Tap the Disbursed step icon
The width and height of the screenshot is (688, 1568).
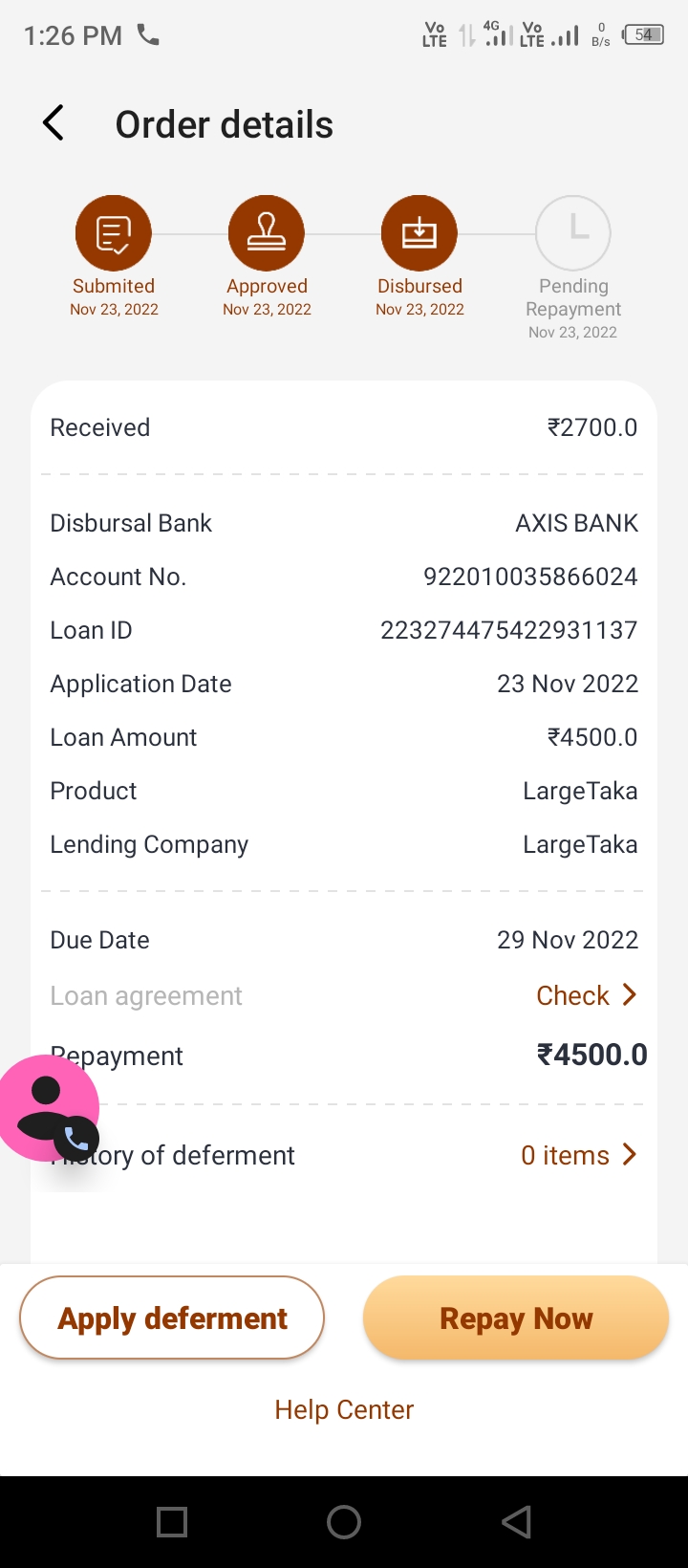tap(419, 233)
